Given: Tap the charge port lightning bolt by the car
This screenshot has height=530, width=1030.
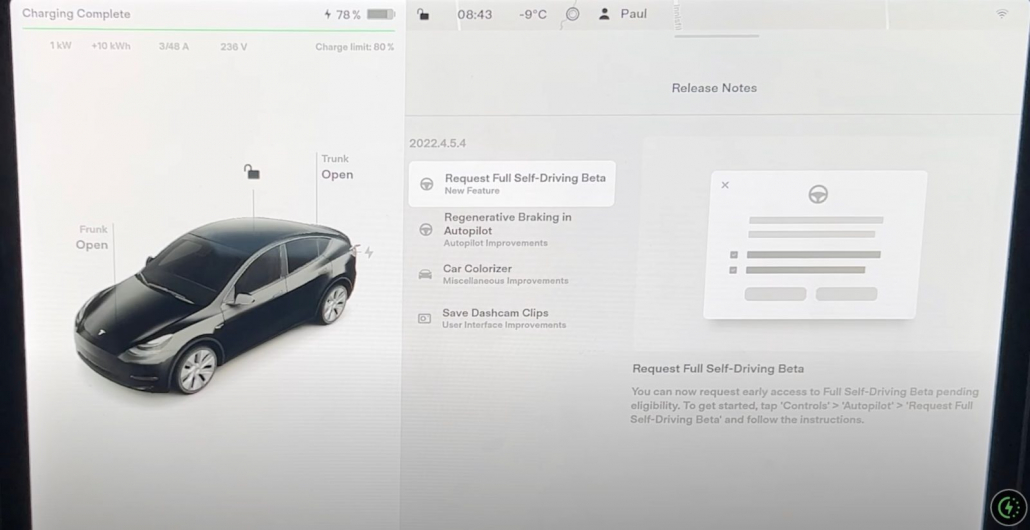Looking at the screenshot, I should (368, 252).
